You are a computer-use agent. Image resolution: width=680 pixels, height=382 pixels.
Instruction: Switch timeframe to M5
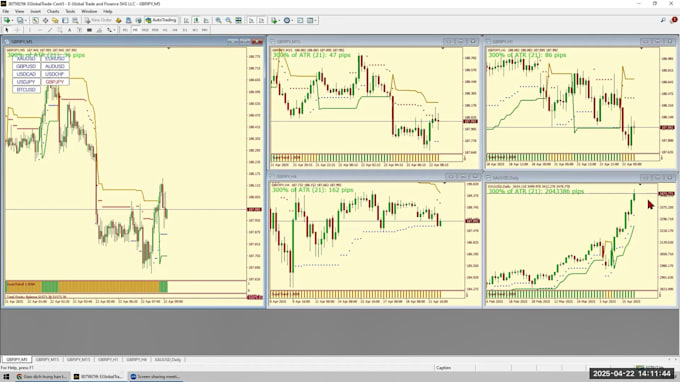click(135, 30)
